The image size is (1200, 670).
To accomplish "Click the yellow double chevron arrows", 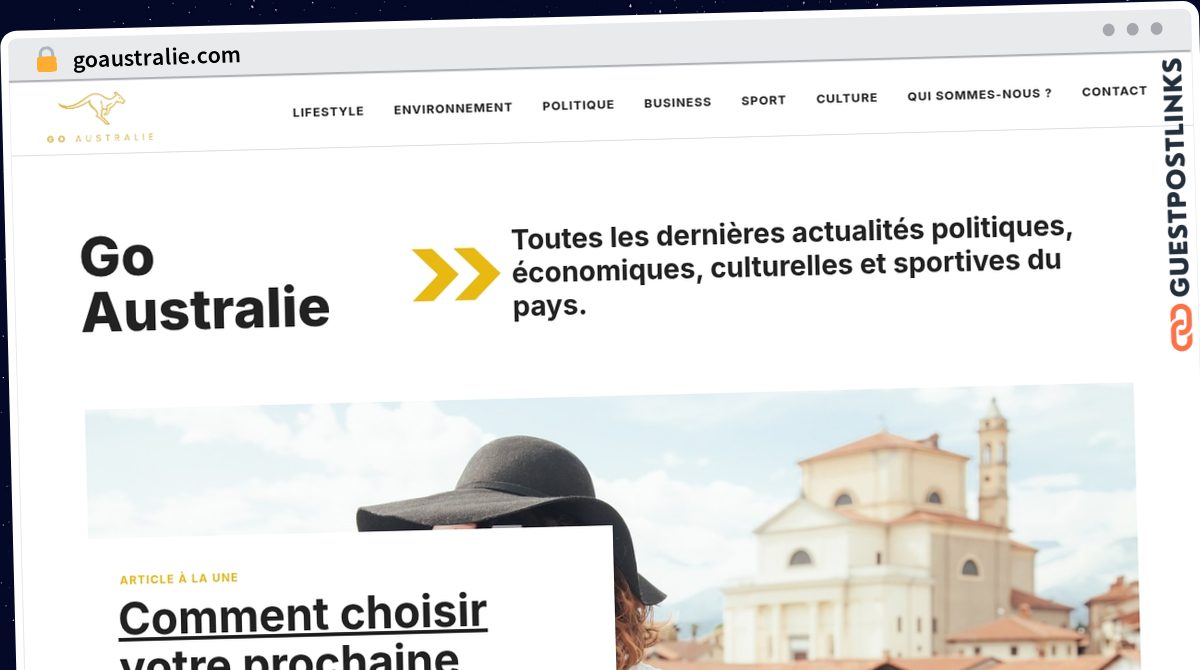I will (456, 274).
